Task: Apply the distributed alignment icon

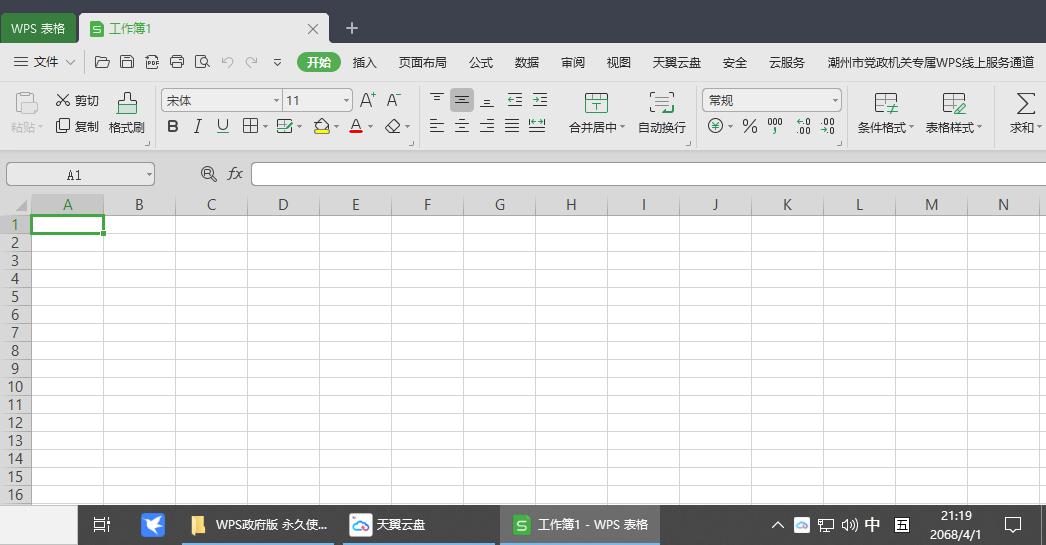Action: [537, 125]
